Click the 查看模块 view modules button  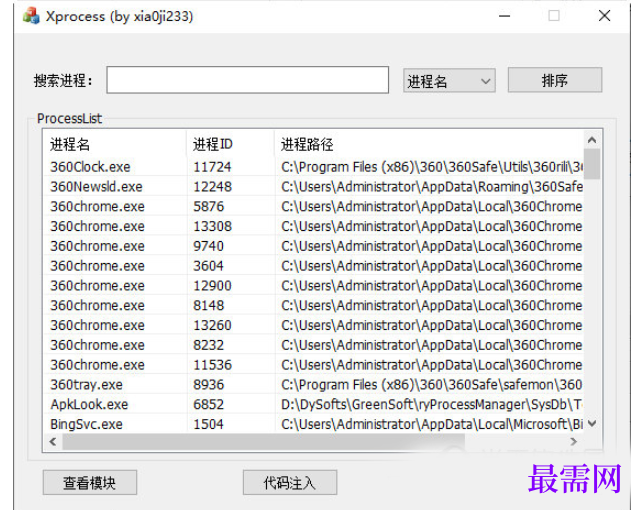click(x=90, y=483)
